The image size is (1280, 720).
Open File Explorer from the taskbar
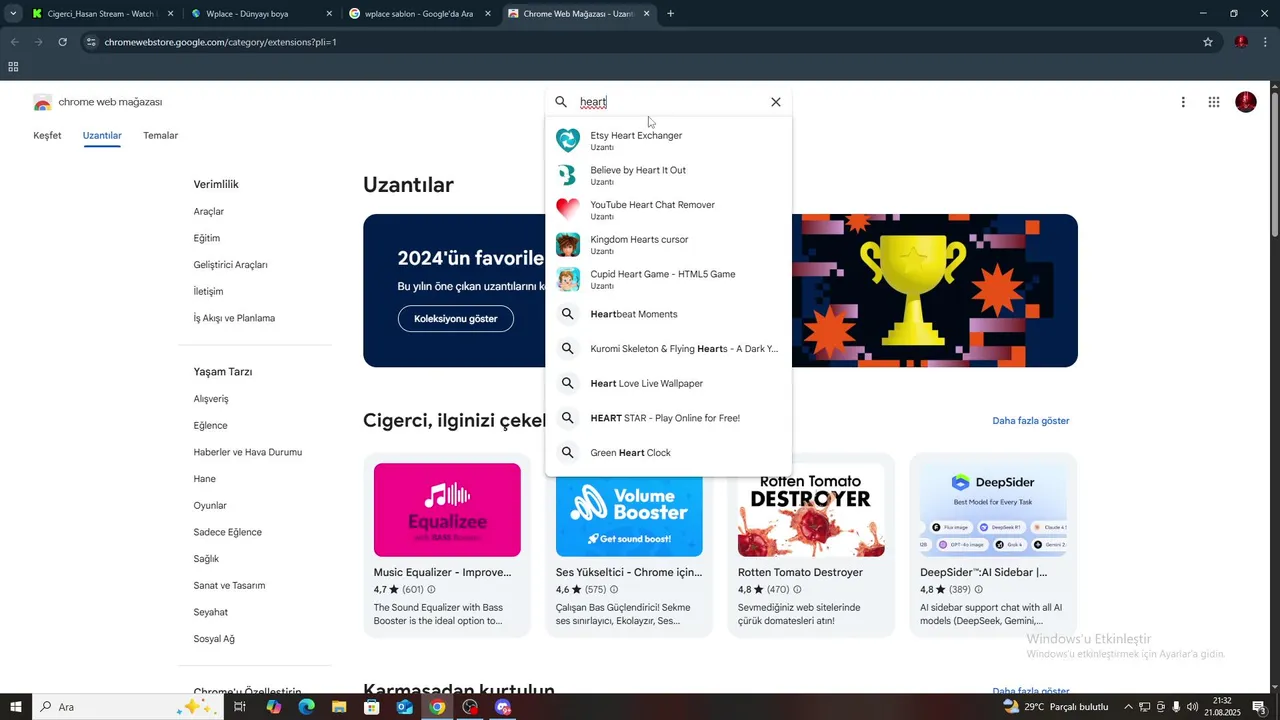coord(339,707)
